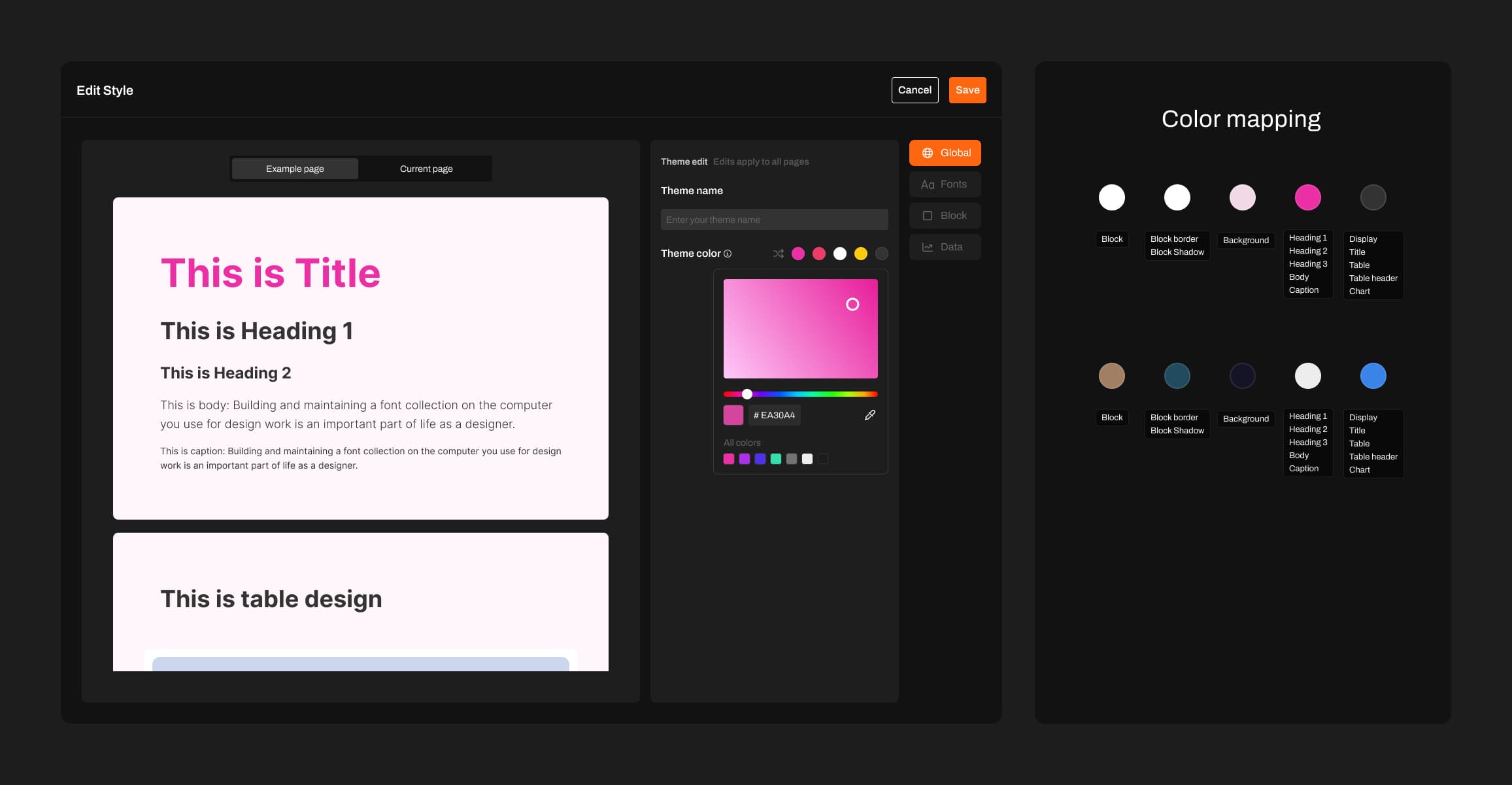Select the red preset theme color
Viewport: 1512px width, 785px height.
819,254
